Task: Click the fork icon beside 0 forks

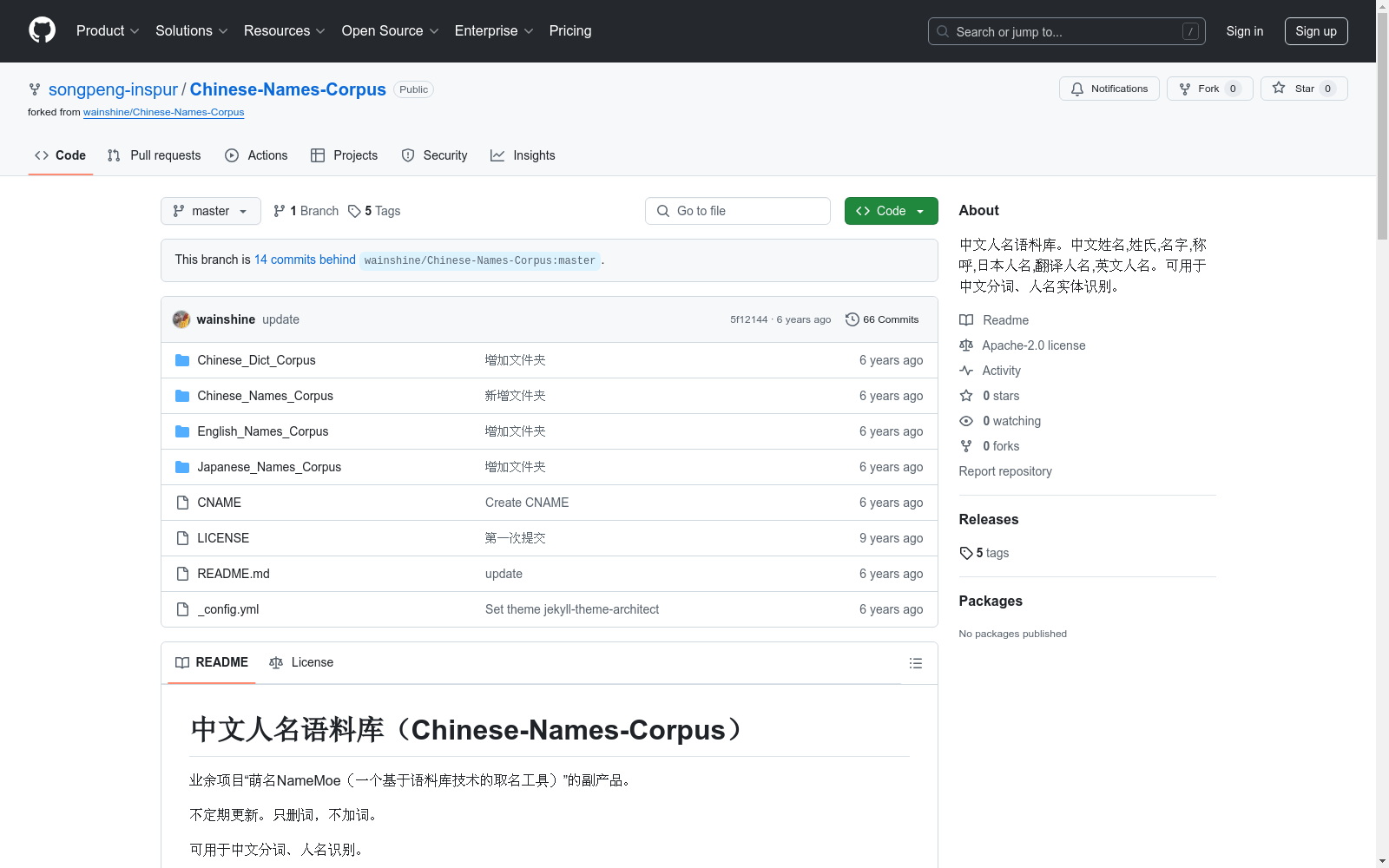Action: point(966,446)
